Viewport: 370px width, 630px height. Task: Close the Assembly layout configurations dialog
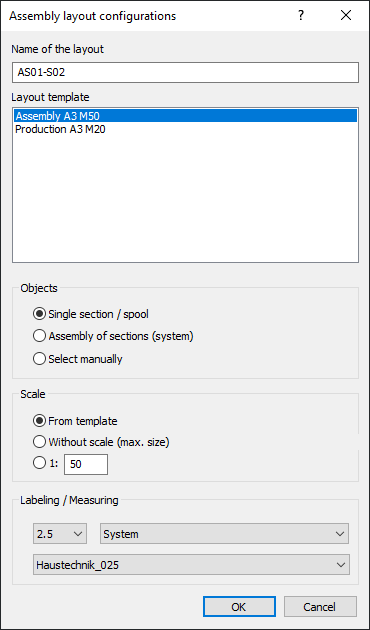click(345, 16)
